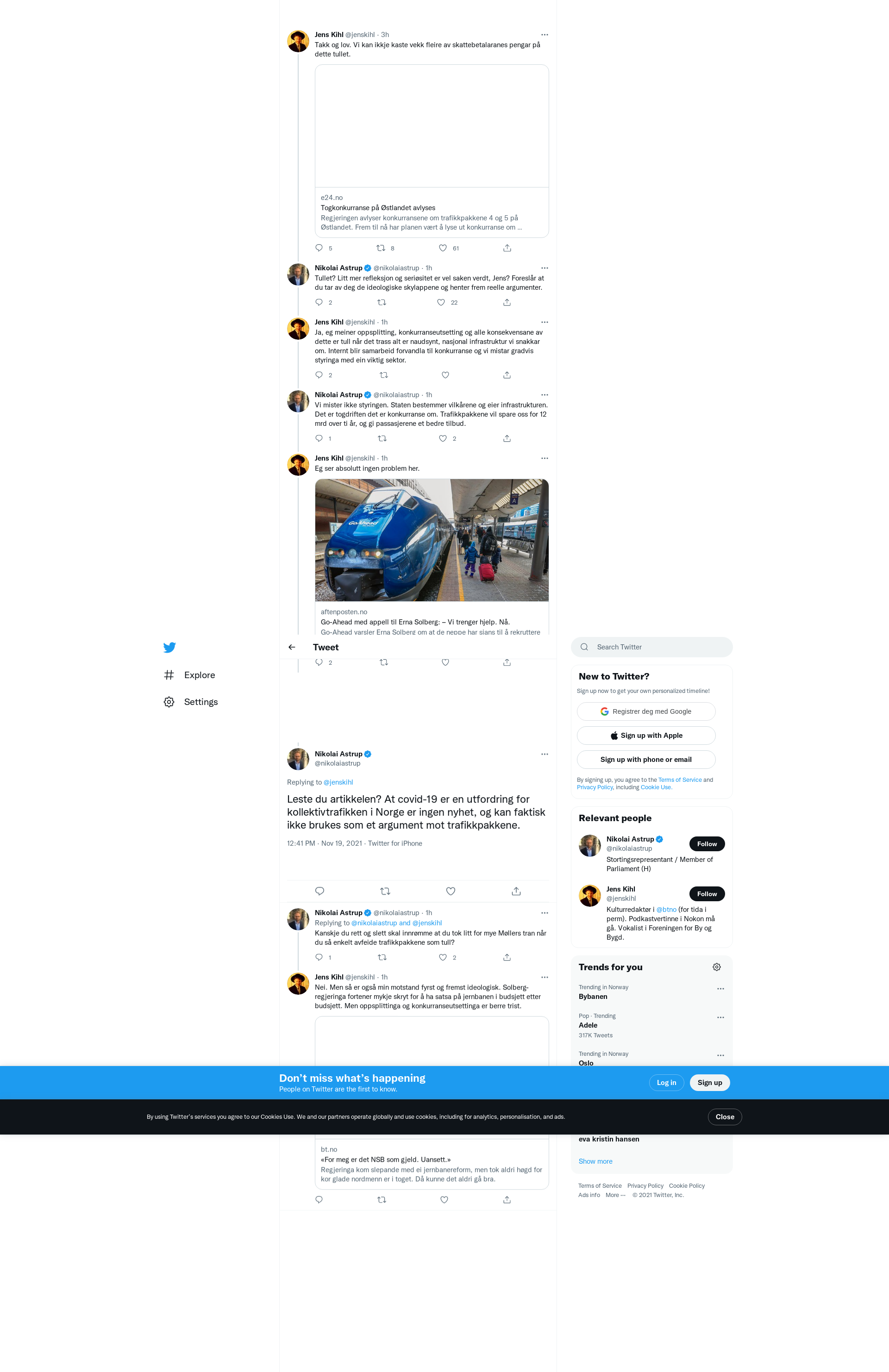Image resolution: width=889 pixels, height=1372 pixels.
Task: Retweet the e24.no Togkonkurranse tweet
Action: coord(381,249)
